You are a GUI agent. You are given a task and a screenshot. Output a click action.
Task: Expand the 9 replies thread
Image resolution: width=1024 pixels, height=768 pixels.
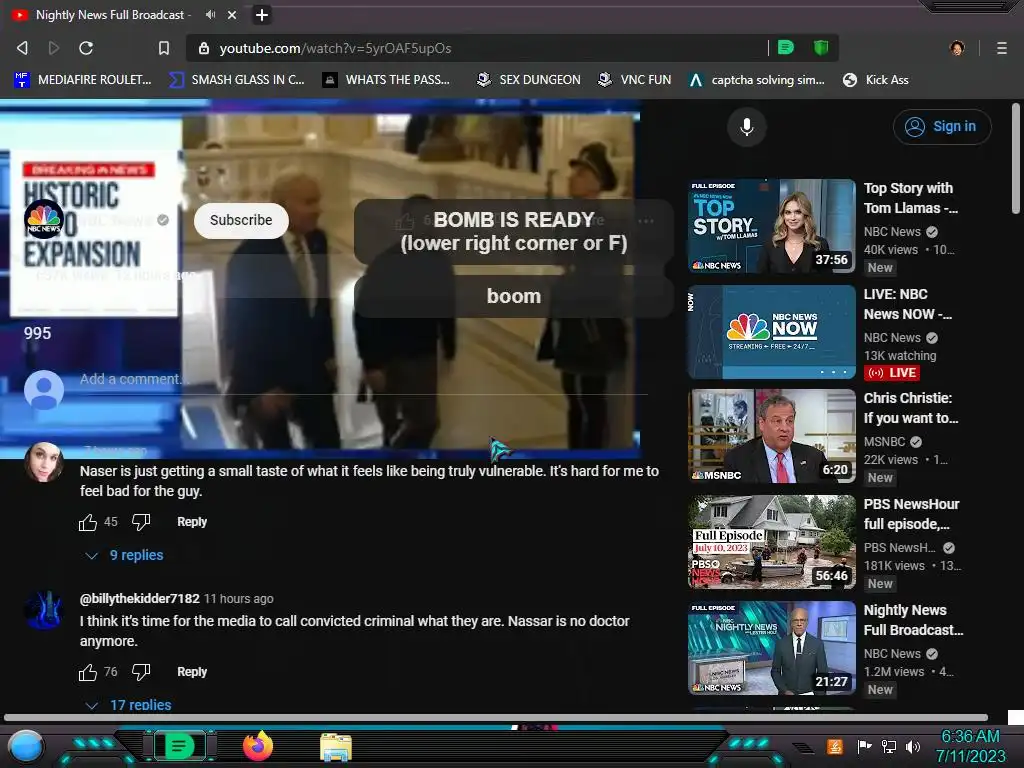pyautogui.click(x=124, y=555)
